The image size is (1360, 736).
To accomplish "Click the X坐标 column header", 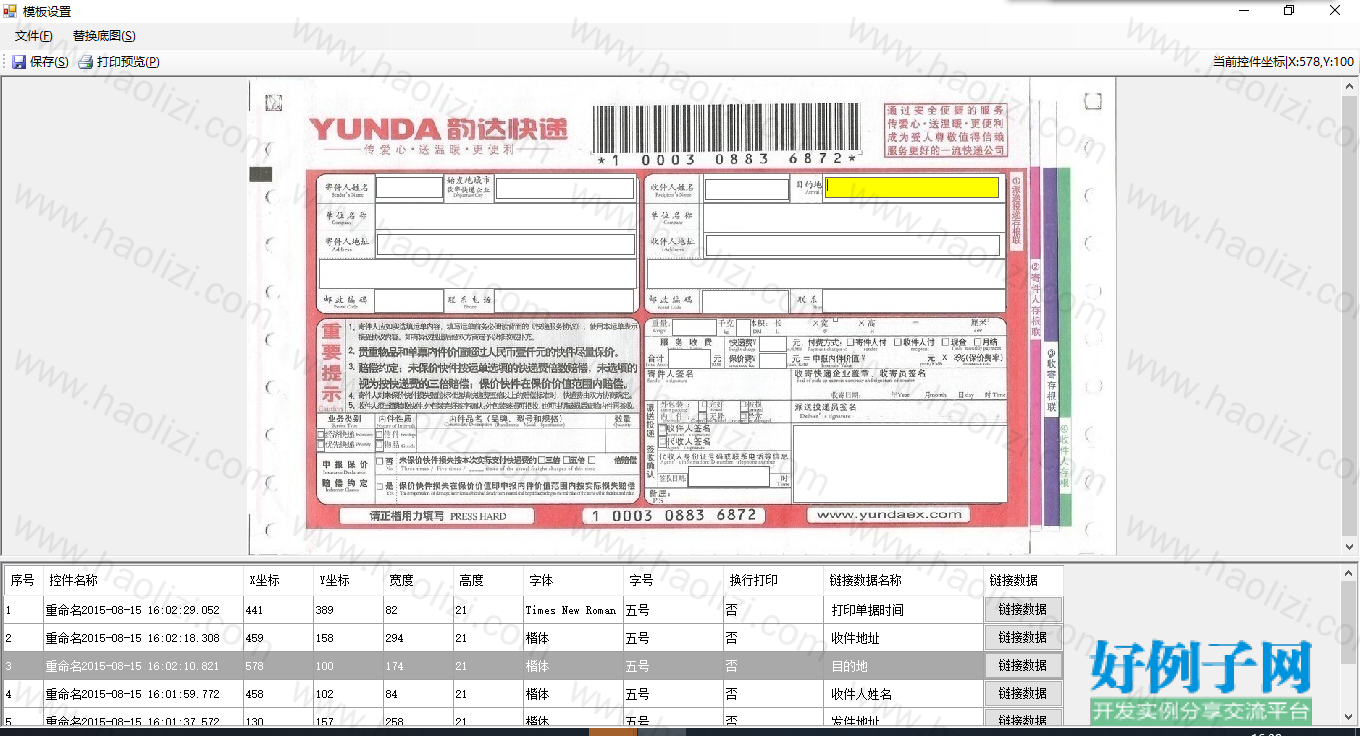I will 278,580.
